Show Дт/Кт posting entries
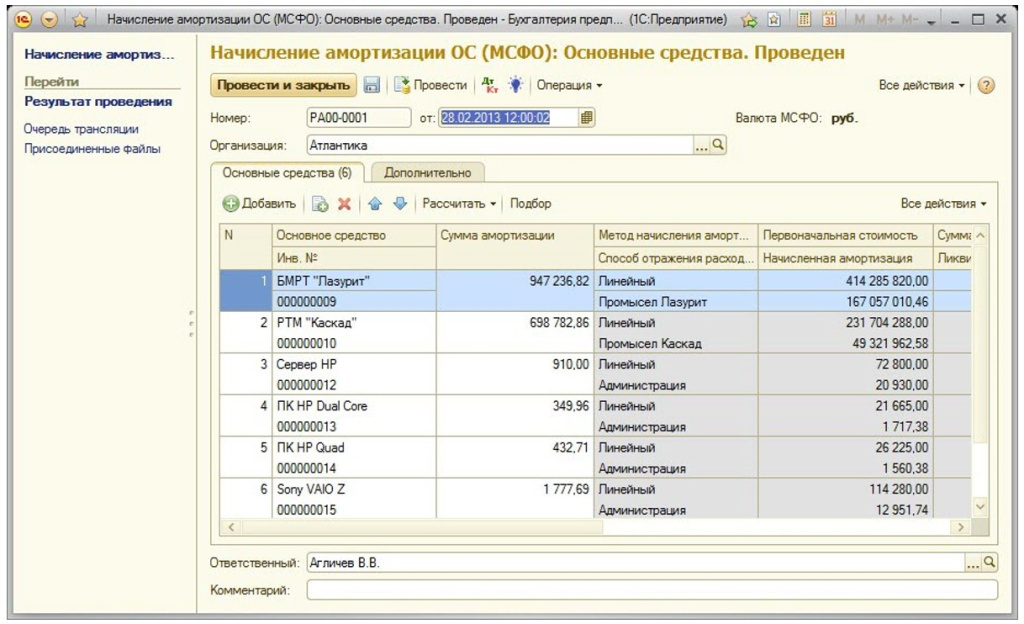Image resolution: width=1024 pixels, height=624 pixels. click(x=489, y=85)
